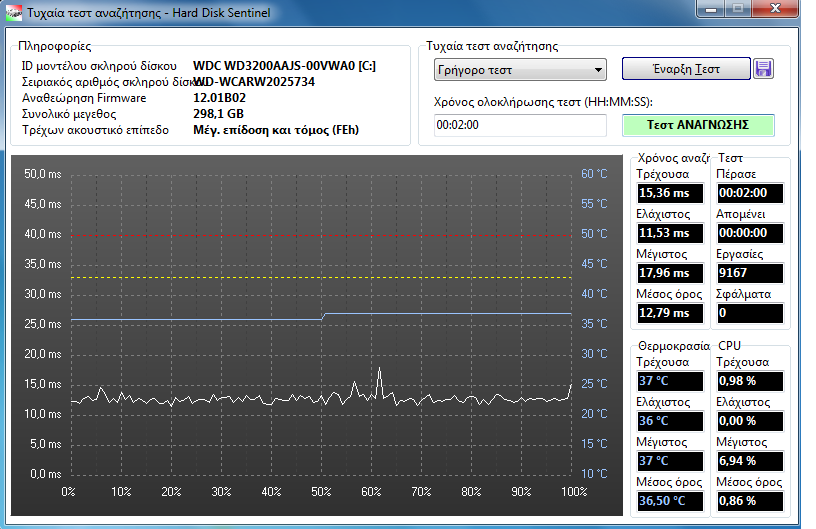816x529 pixels.
Task: Click the red 40 ms threshold line on the graph
Action: 321,236
